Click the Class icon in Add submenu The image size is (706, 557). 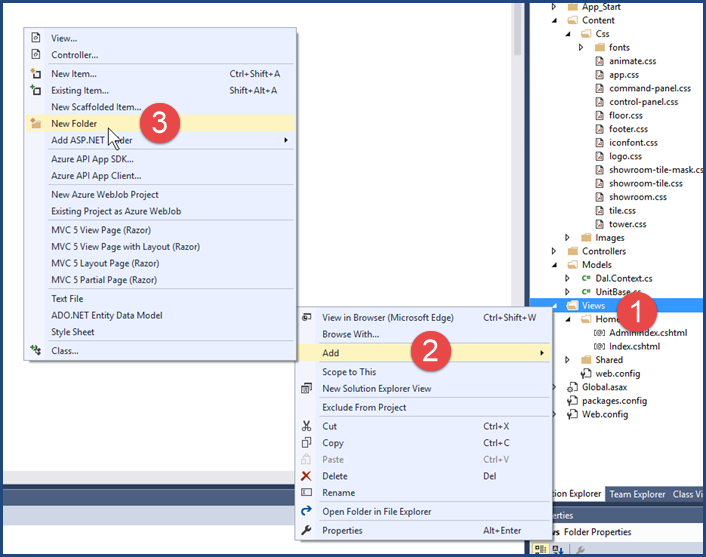coord(36,351)
